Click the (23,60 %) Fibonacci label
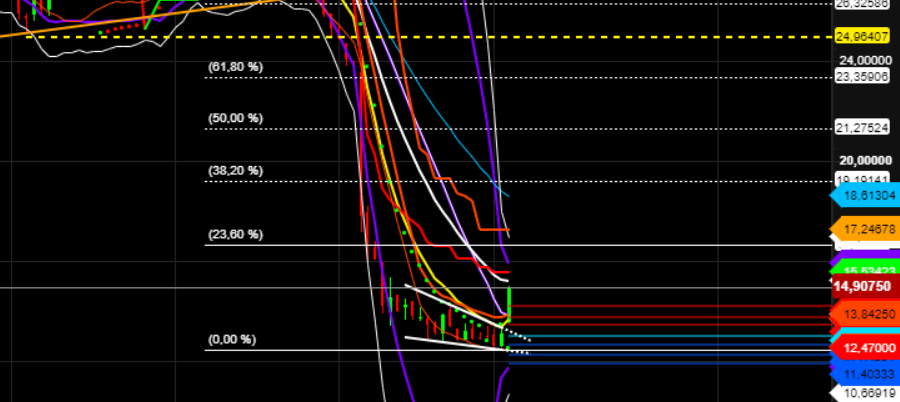The width and height of the screenshot is (900, 402). point(235,234)
